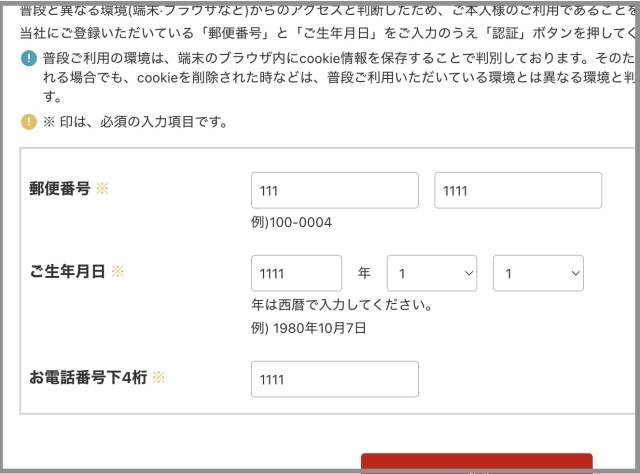Click the yellow exclamation icon beside the required-fields note

click(28, 122)
